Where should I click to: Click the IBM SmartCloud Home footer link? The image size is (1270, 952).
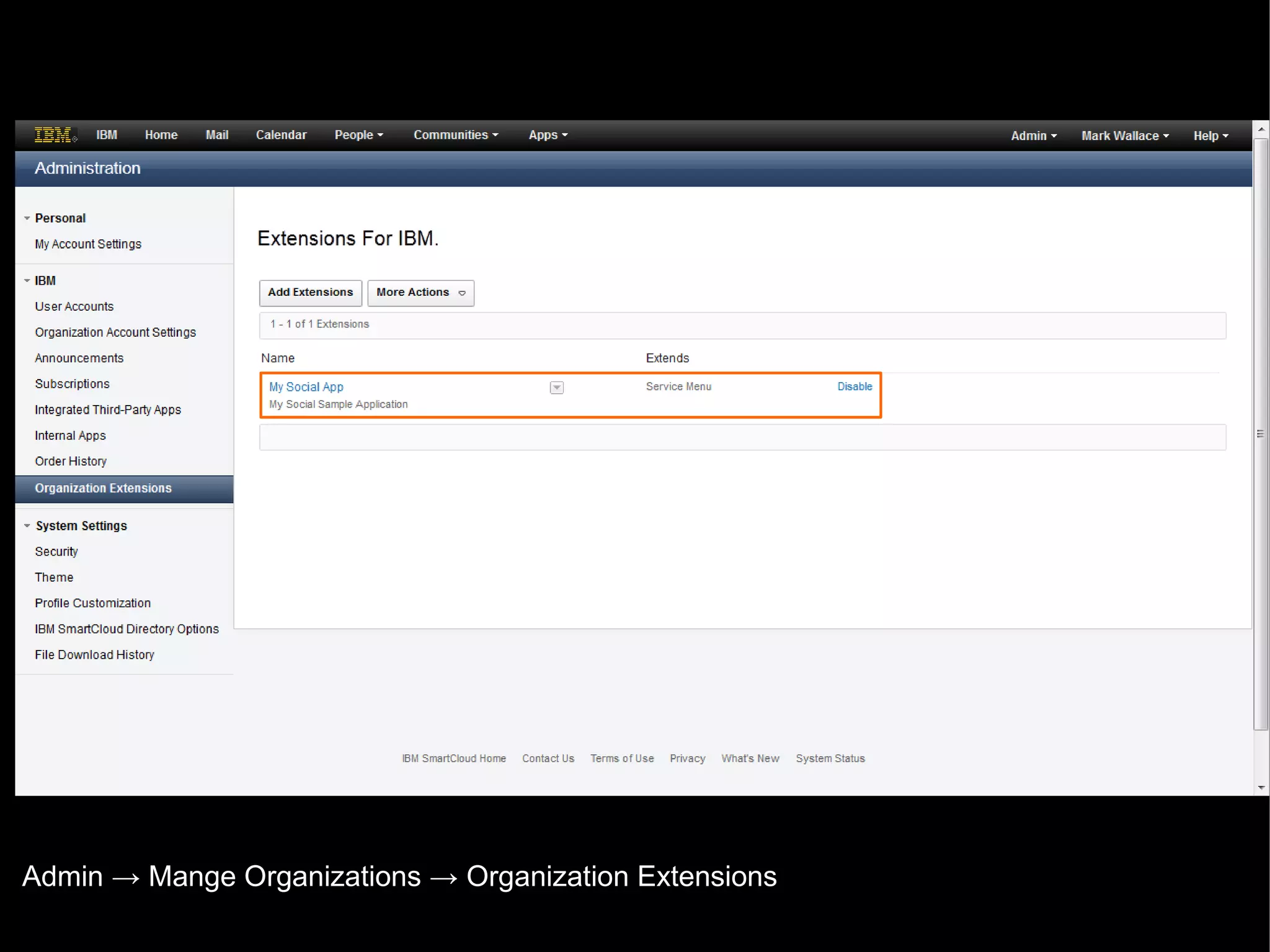(454, 758)
